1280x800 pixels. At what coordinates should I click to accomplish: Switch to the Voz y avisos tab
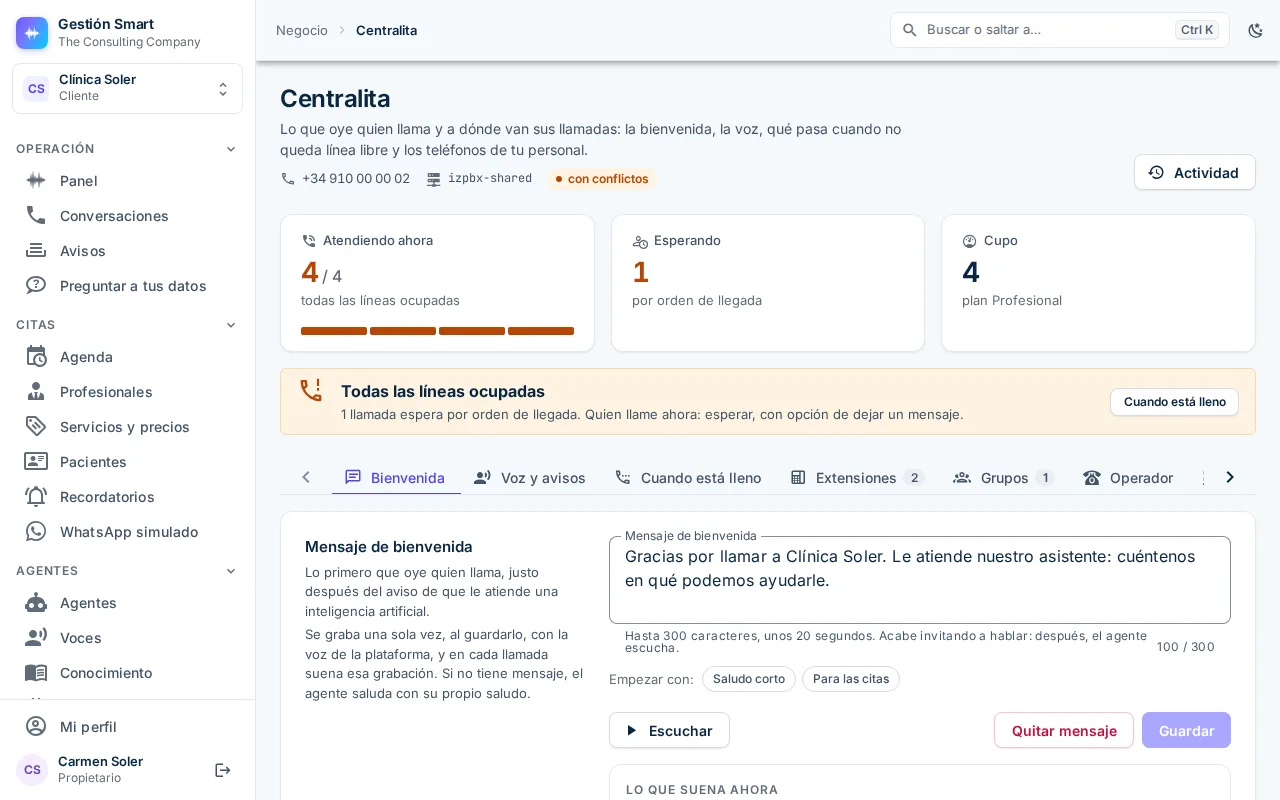point(530,478)
